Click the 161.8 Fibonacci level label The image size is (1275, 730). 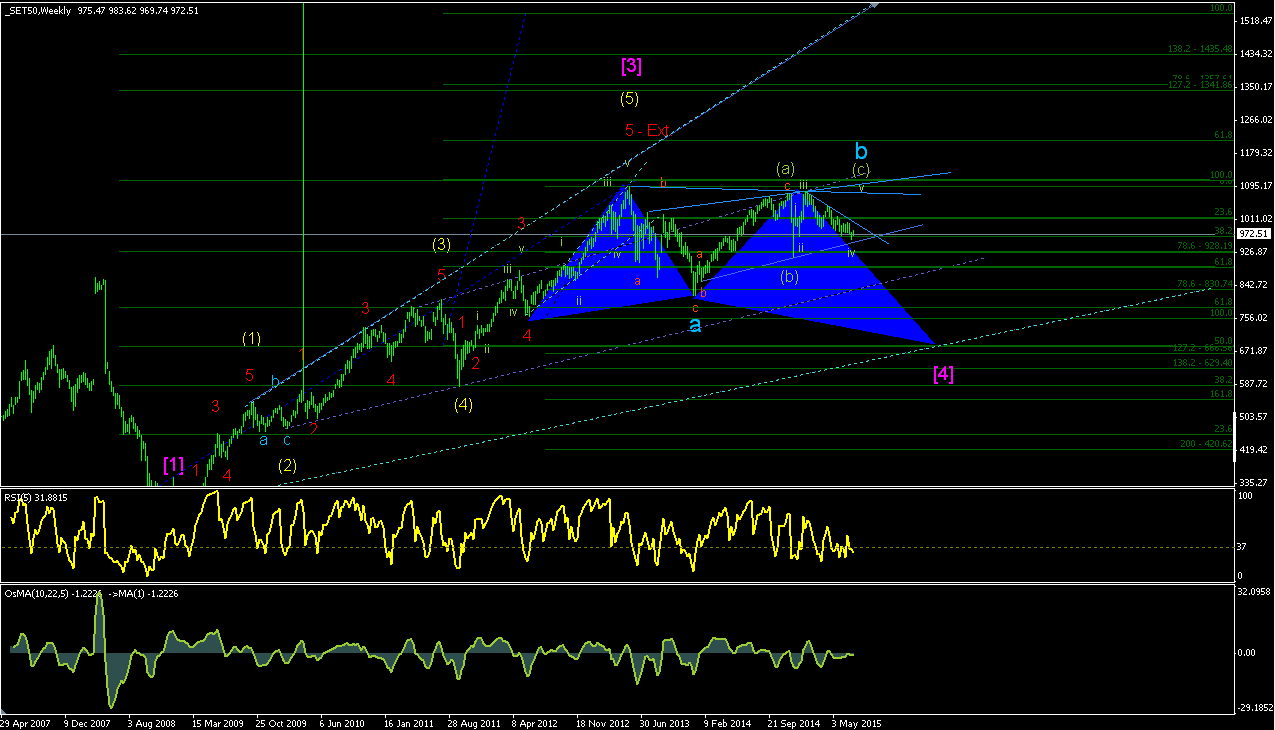pos(1220,394)
